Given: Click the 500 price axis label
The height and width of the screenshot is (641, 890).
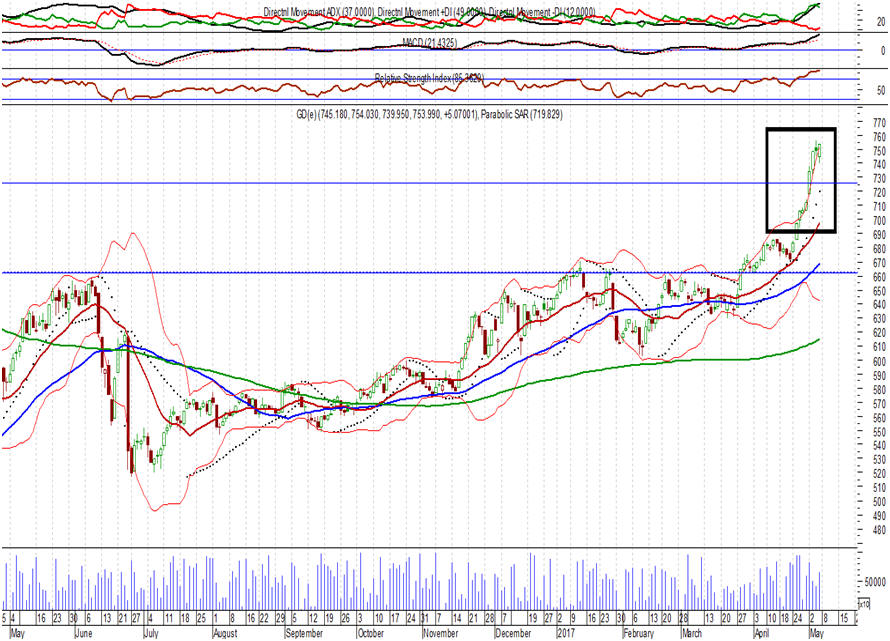Looking at the screenshot, I should (879, 502).
